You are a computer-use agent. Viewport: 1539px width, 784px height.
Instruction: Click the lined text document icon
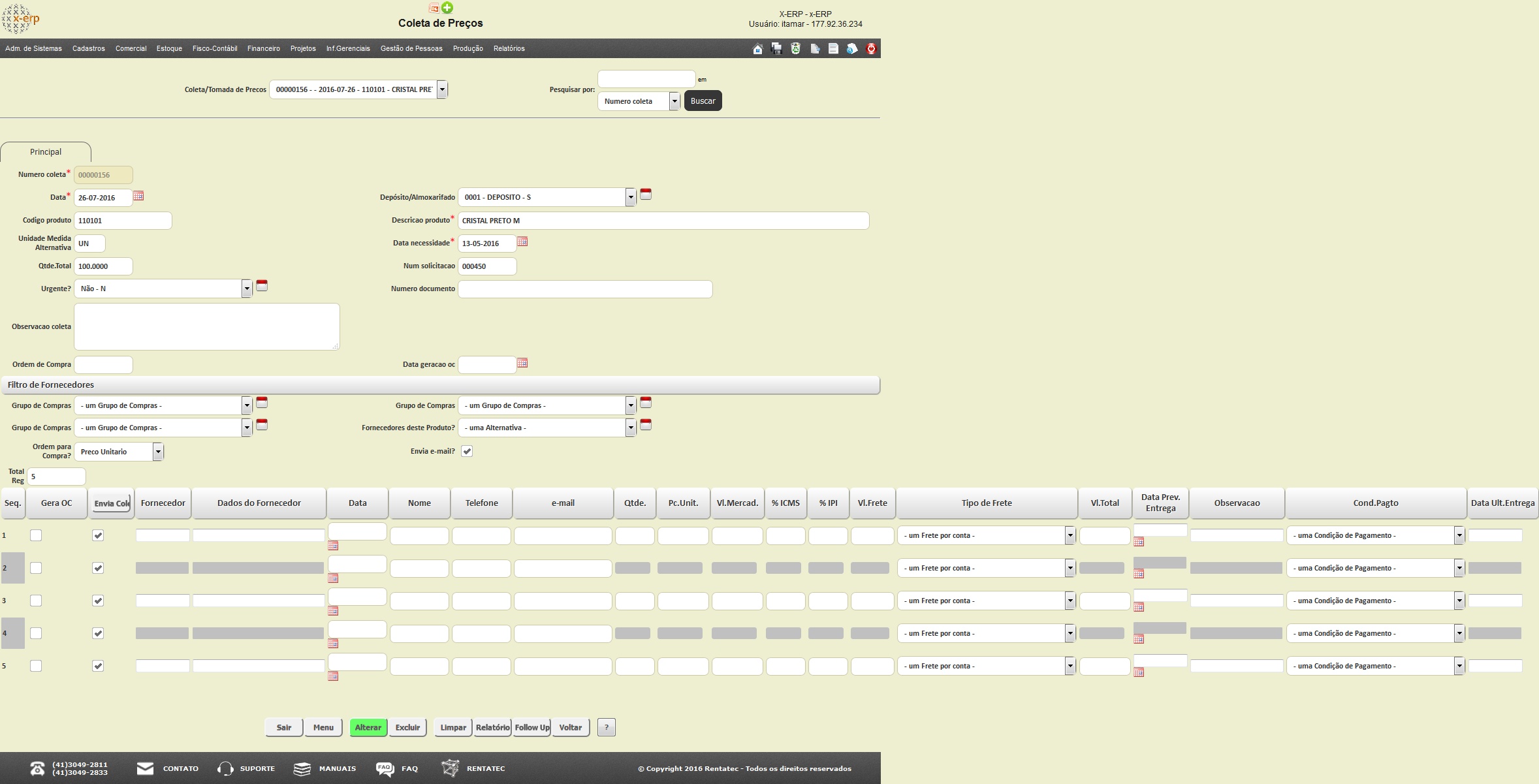(833, 49)
